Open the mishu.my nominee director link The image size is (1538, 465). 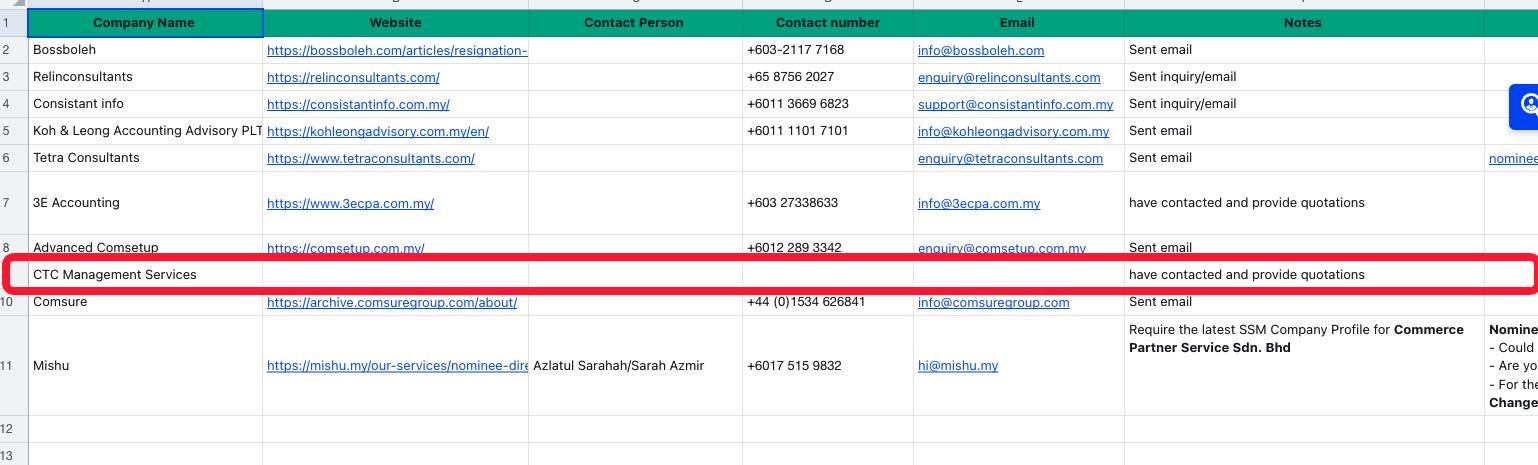(397, 366)
